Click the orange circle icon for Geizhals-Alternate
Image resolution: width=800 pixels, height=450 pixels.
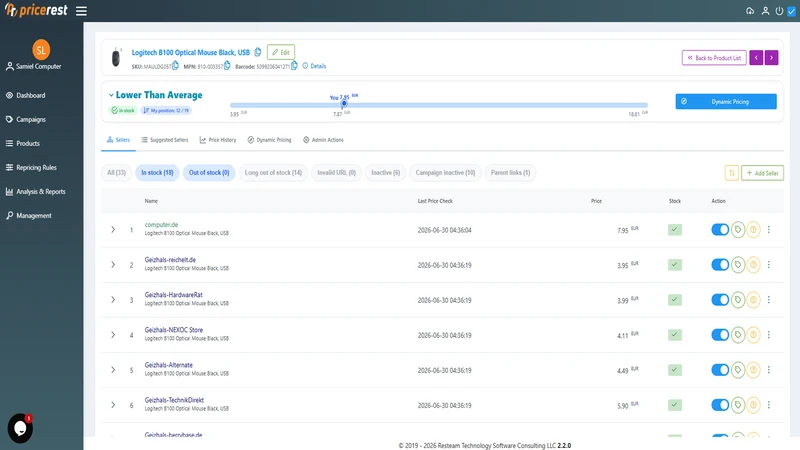tap(753, 370)
